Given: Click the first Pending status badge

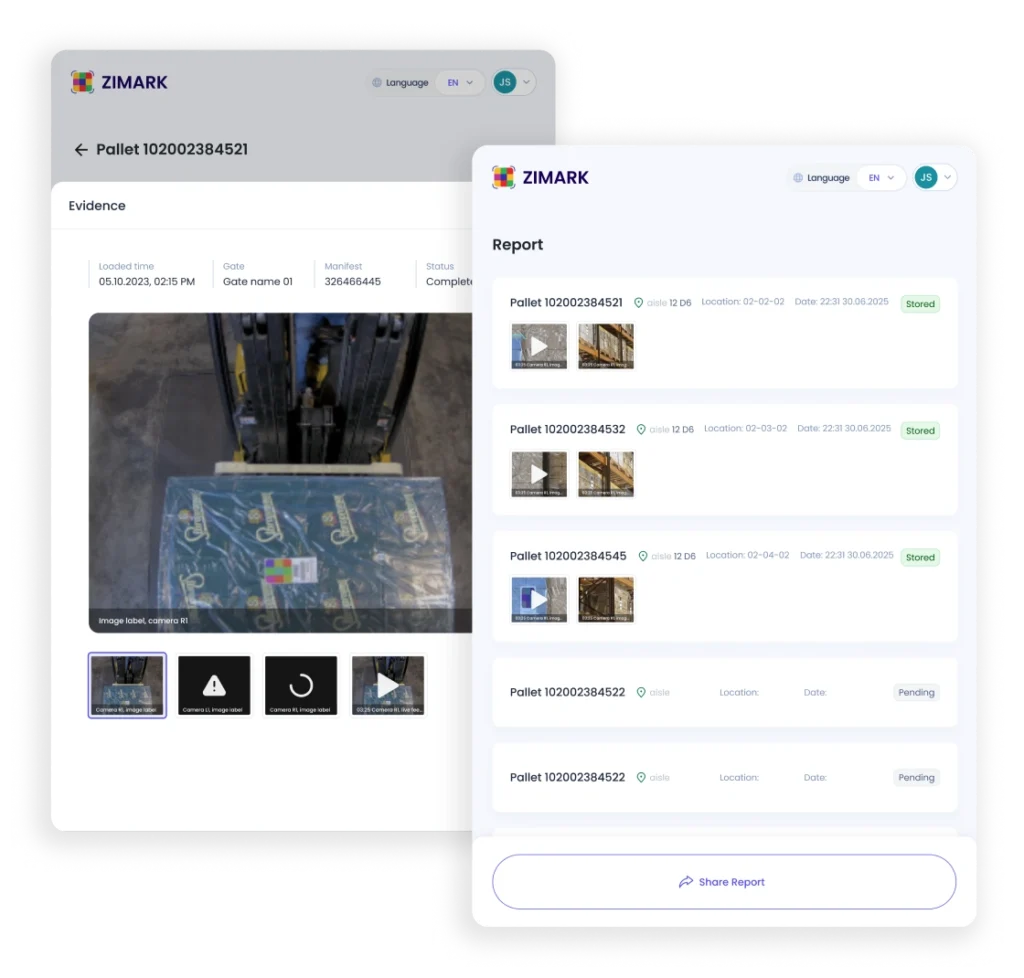Looking at the screenshot, I should (916, 692).
